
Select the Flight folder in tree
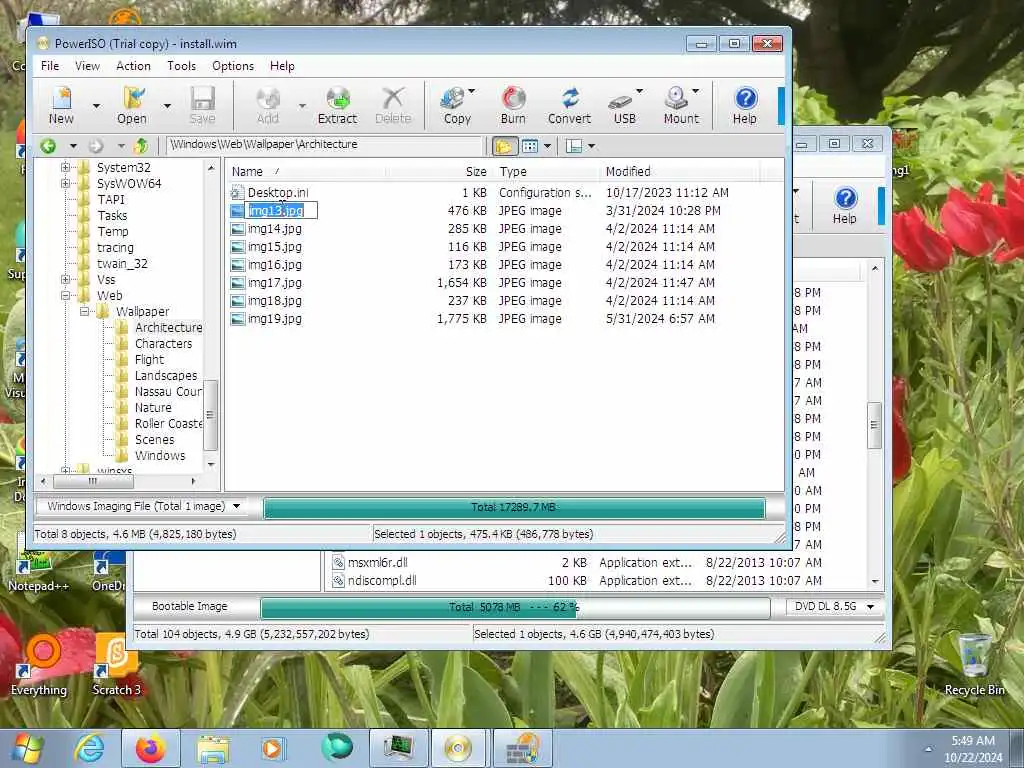coord(149,359)
